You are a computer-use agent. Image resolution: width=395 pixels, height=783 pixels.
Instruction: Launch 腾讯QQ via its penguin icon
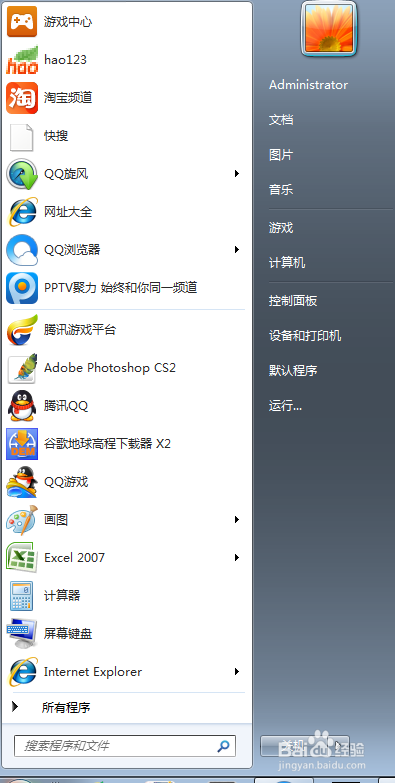point(22,406)
